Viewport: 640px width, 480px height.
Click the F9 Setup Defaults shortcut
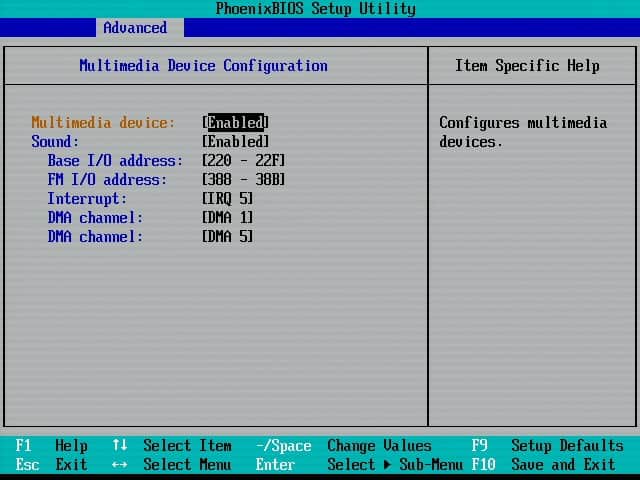coord(547,446)
